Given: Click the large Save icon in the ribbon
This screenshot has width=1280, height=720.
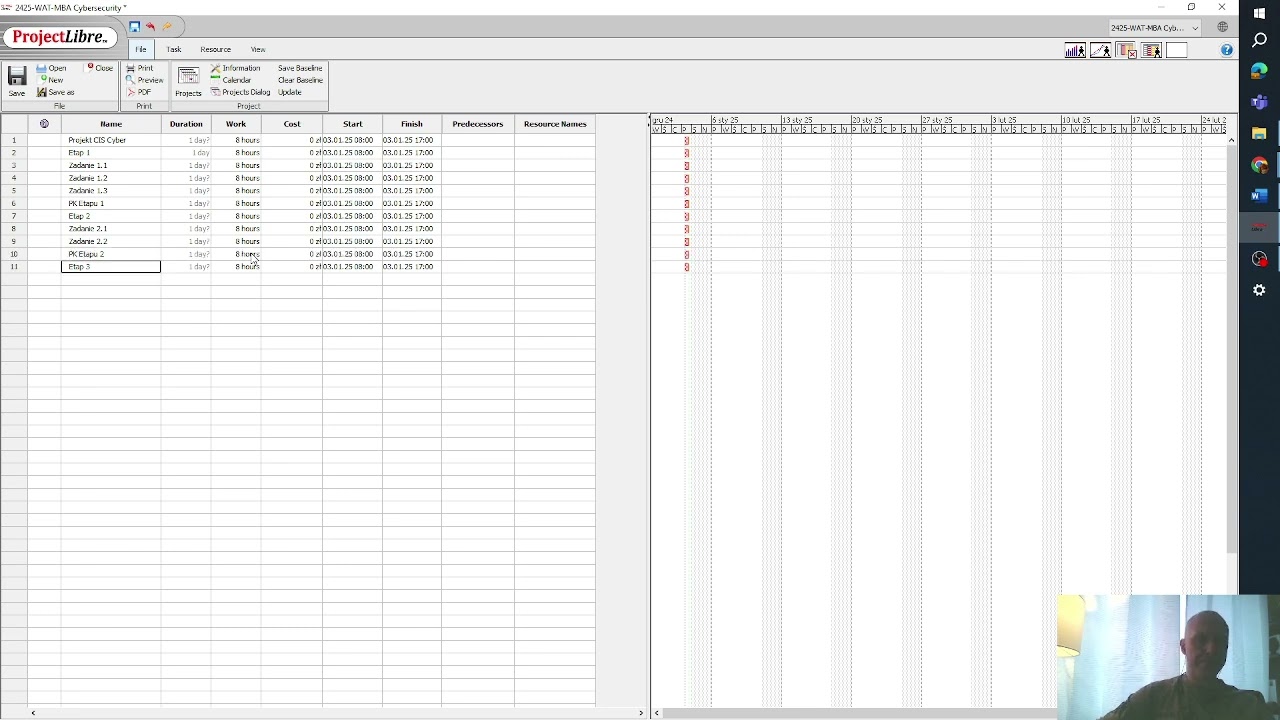Looking at the screenshot, I should (x=17, y=80).
